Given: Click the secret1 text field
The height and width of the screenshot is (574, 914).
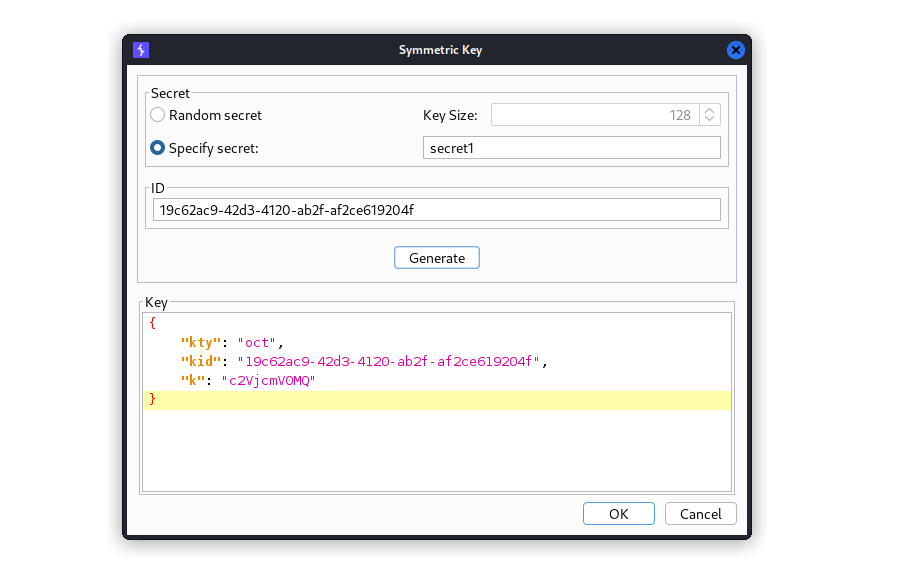Looking at the screenshot, I should (x=571, y=148).
